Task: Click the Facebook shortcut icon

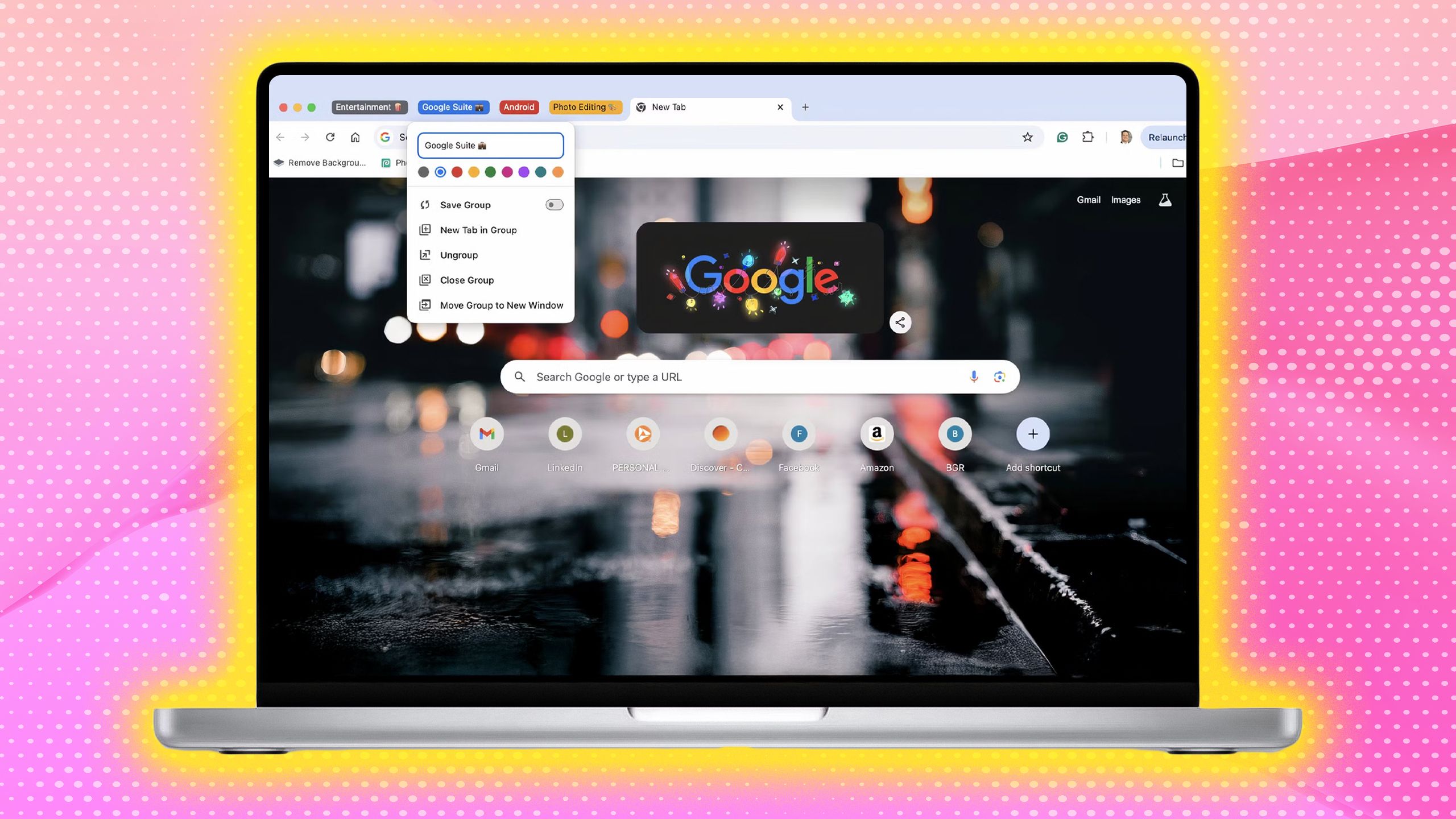Action: [798, 433]
